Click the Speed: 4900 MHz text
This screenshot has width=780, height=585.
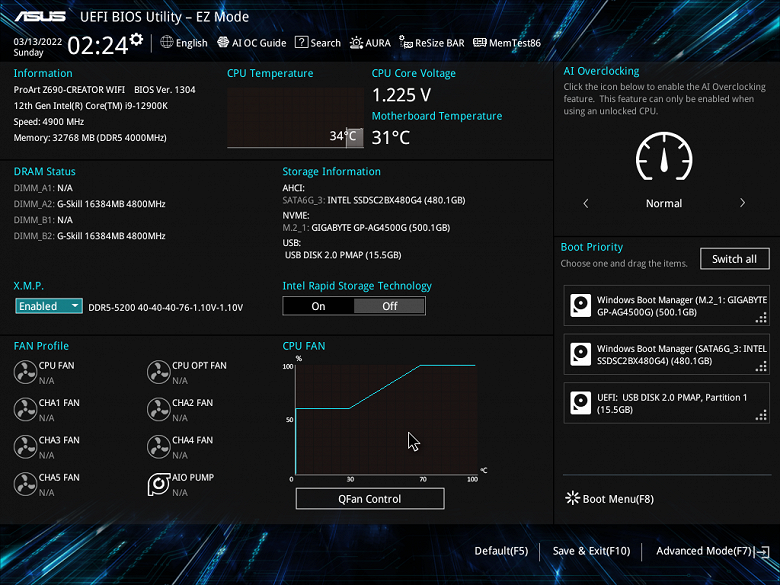[x=49, y=121]
